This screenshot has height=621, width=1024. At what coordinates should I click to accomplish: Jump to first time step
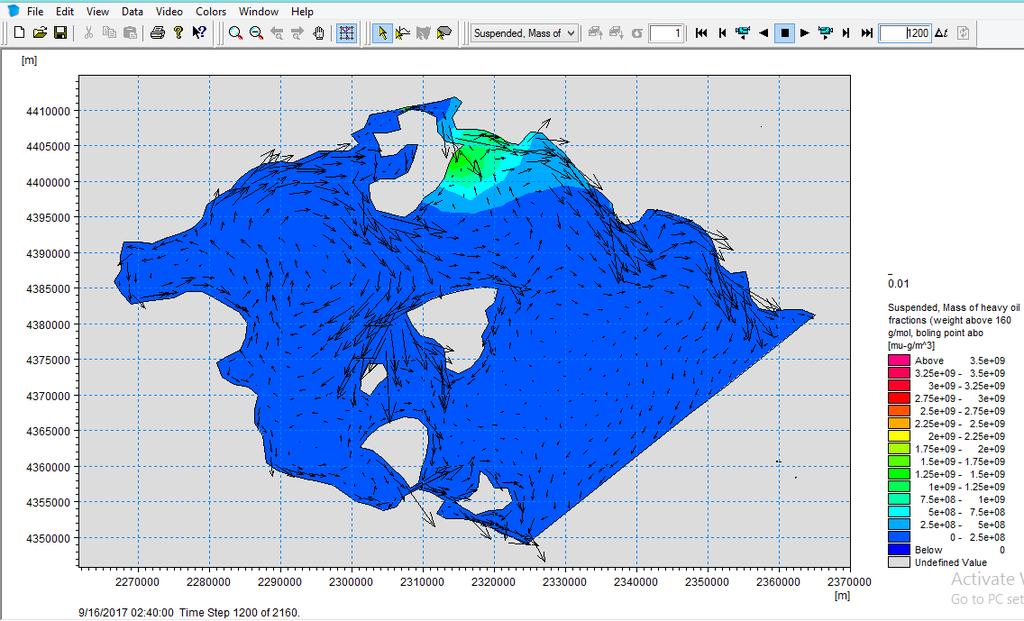(x=701, y=33)
